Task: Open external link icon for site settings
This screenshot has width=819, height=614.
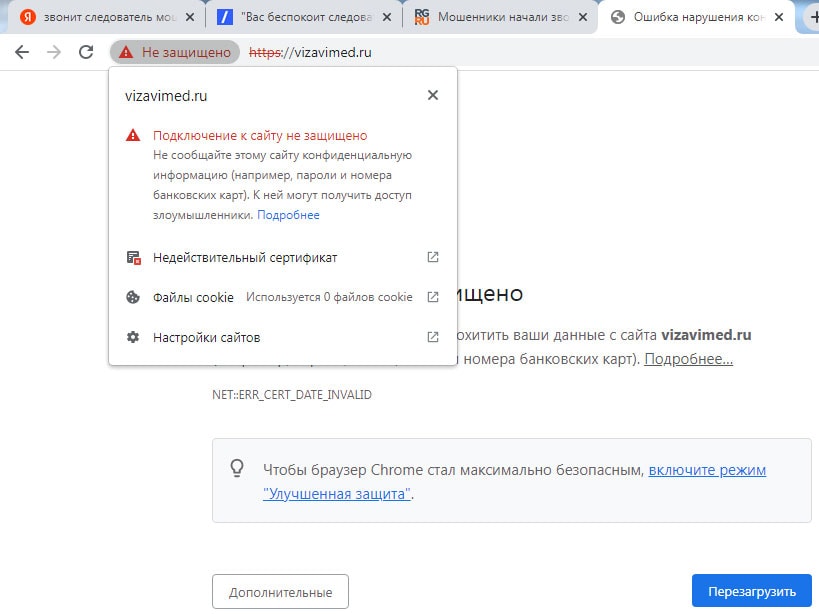Action: pos(432,337)
